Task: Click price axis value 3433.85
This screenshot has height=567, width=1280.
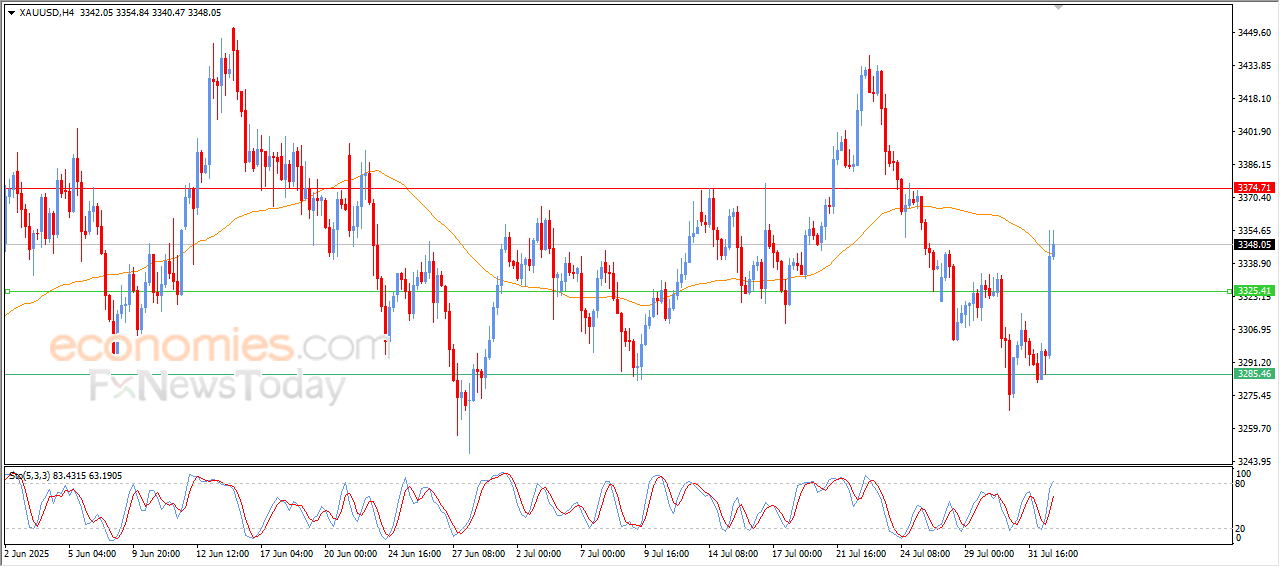Action: (1254, 66)
